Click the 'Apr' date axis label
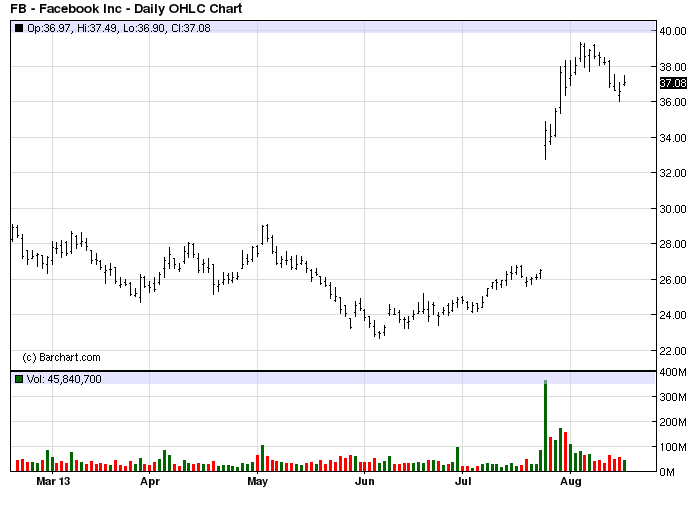The width and height of the screenshot is (700, 512). [150, 482]
